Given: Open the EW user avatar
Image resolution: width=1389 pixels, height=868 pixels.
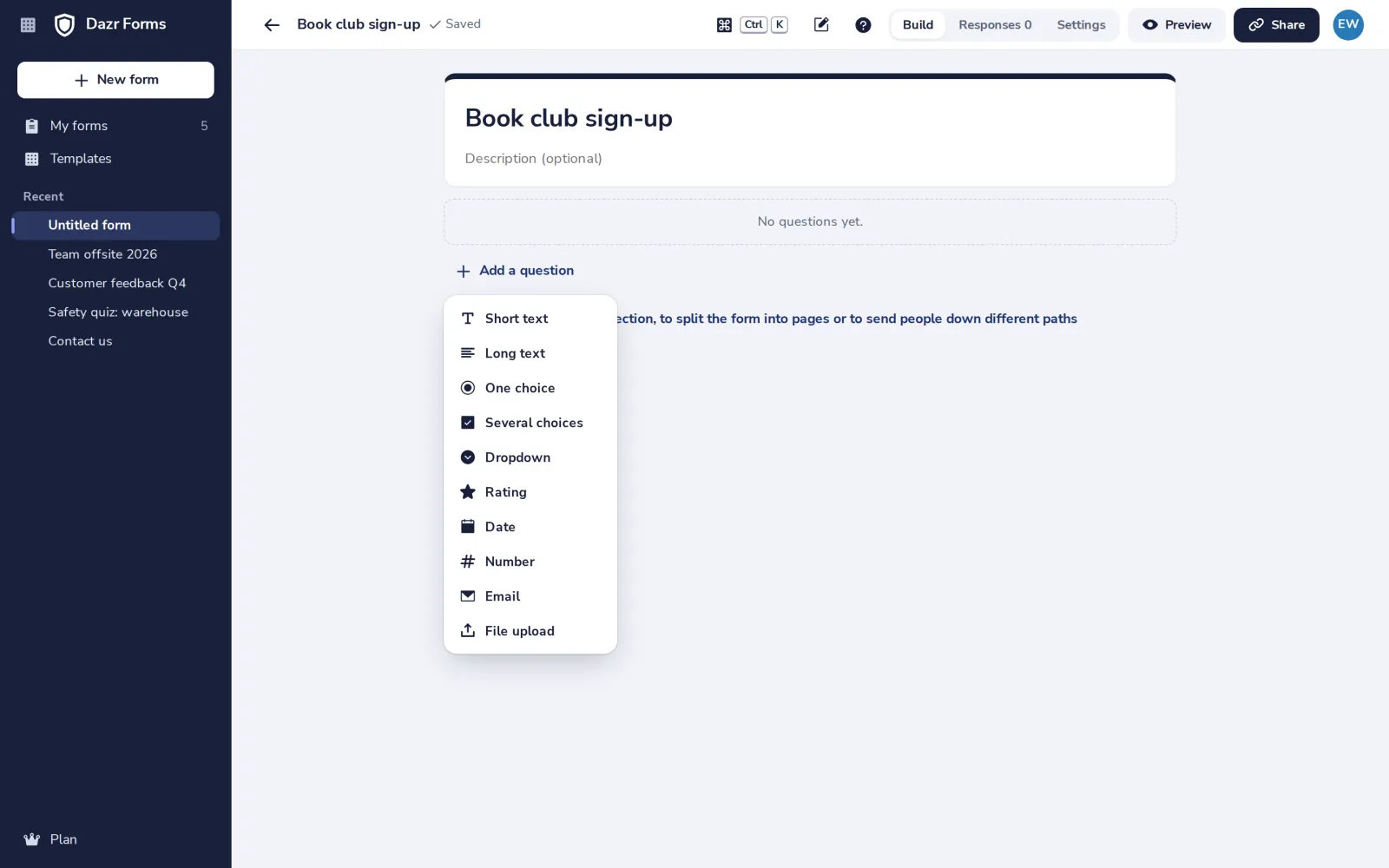Looking at the screenshot, I should point(1348,24).
